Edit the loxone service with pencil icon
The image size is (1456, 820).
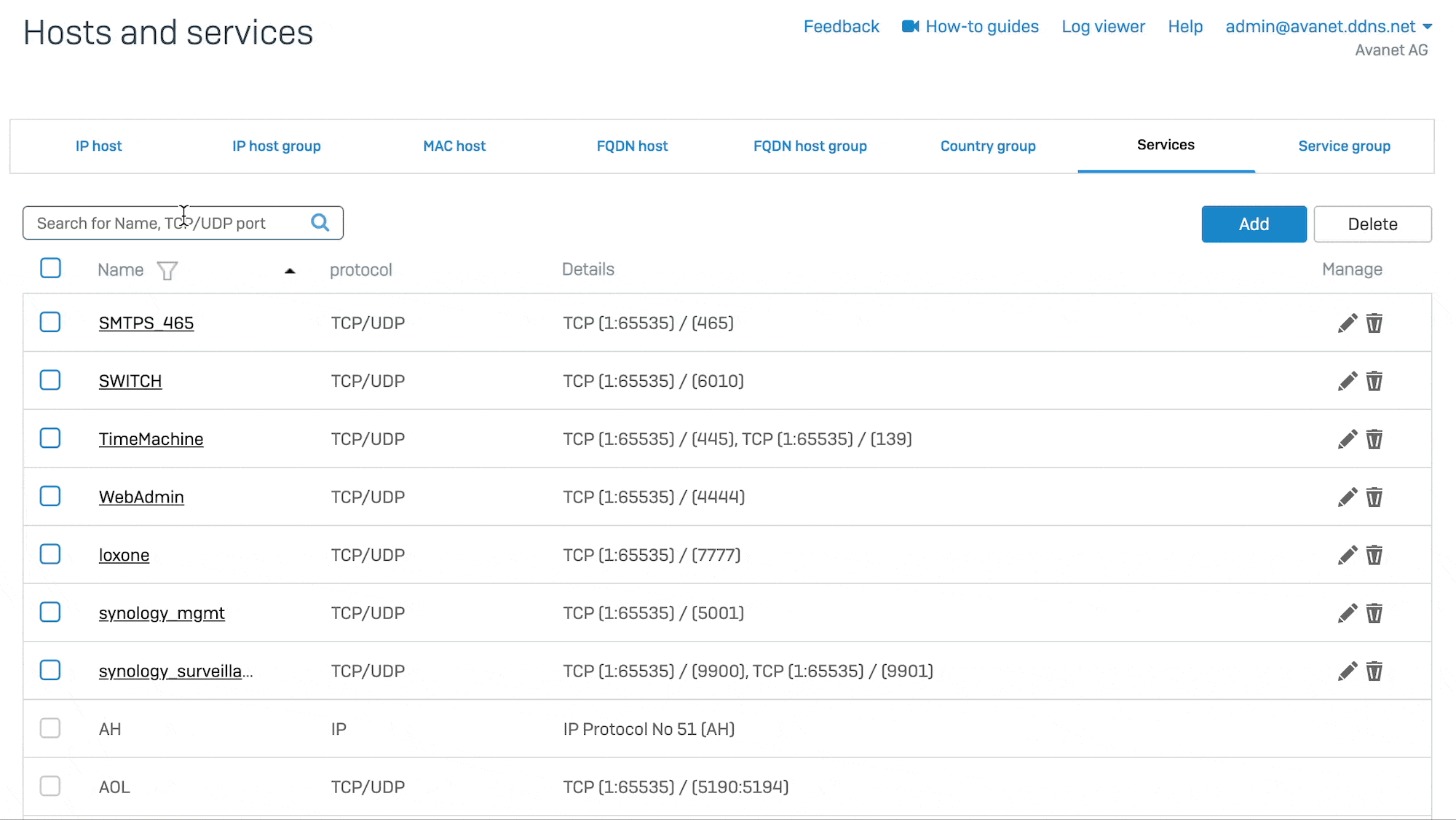(1348, 555)
